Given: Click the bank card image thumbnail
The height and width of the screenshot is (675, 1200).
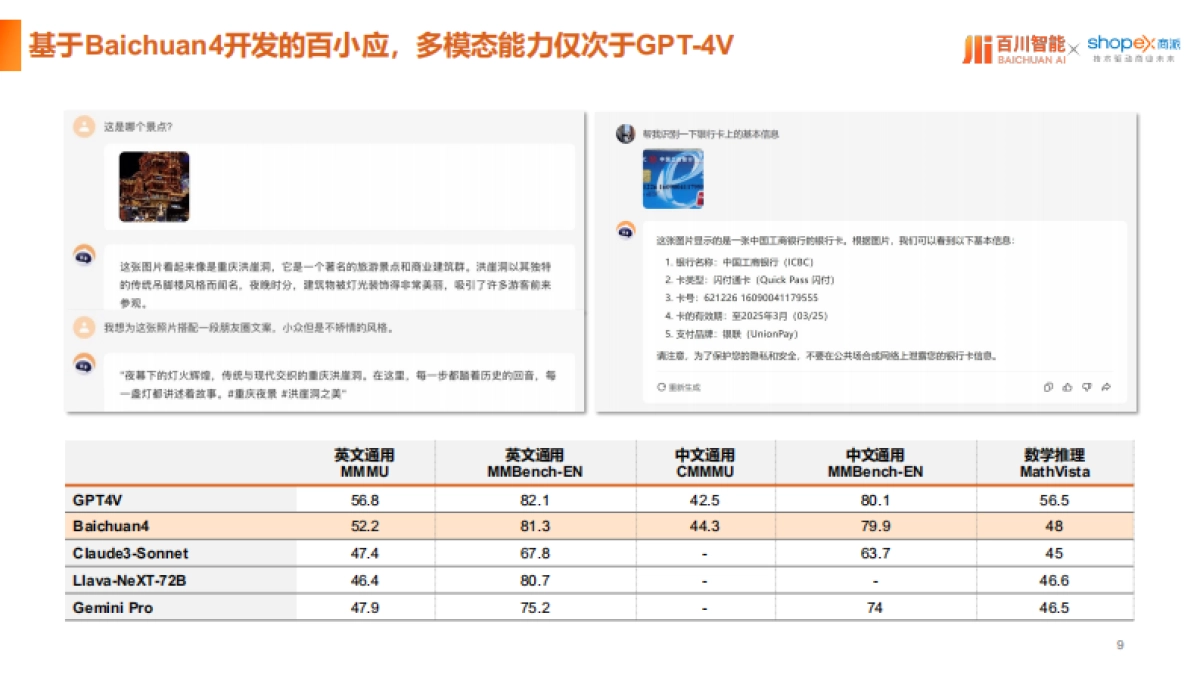Looking at the screenshot, I should [x=673, y=180].
